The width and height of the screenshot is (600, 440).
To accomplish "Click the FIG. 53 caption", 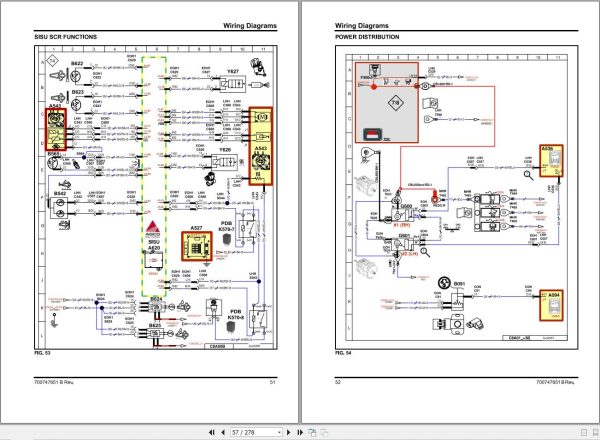I will (x=42, y=353).
